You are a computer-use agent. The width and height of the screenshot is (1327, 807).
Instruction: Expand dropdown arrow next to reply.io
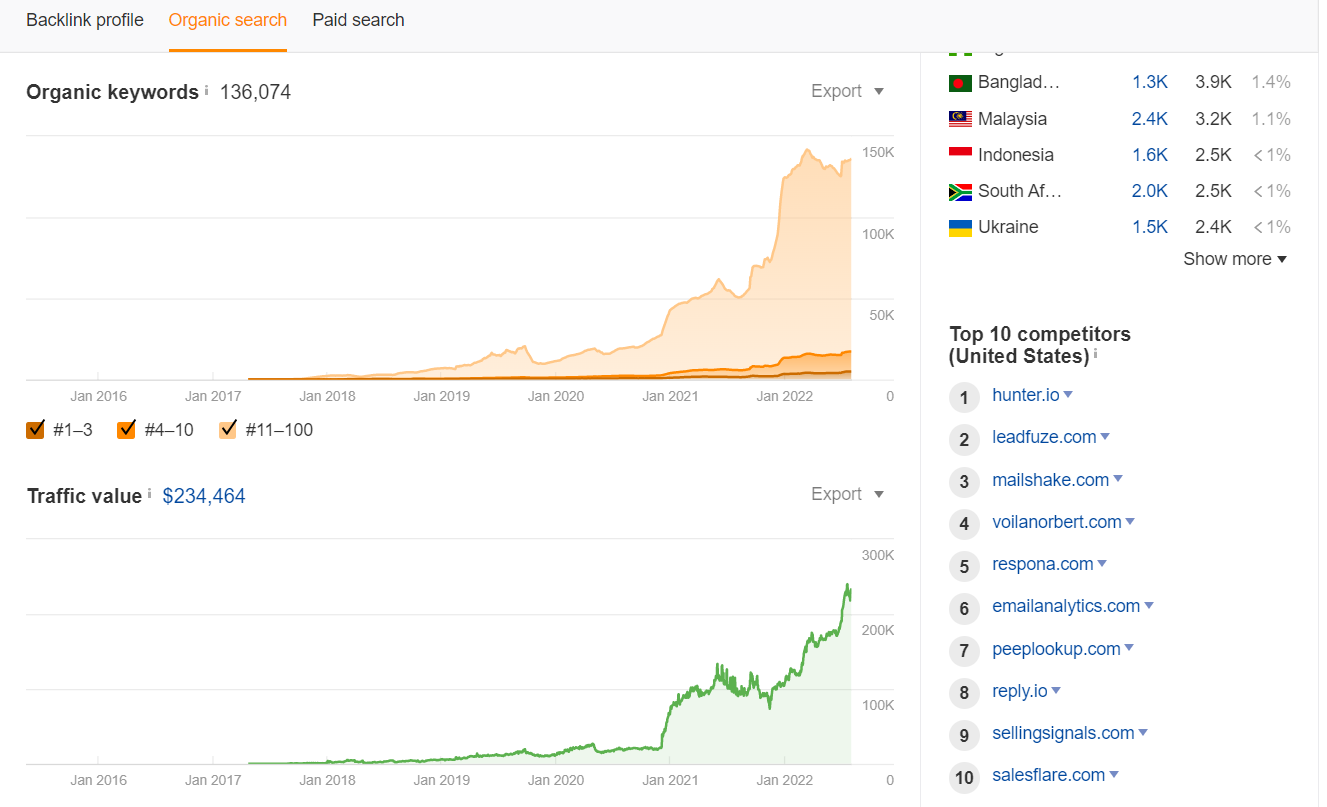[1056, 691]
